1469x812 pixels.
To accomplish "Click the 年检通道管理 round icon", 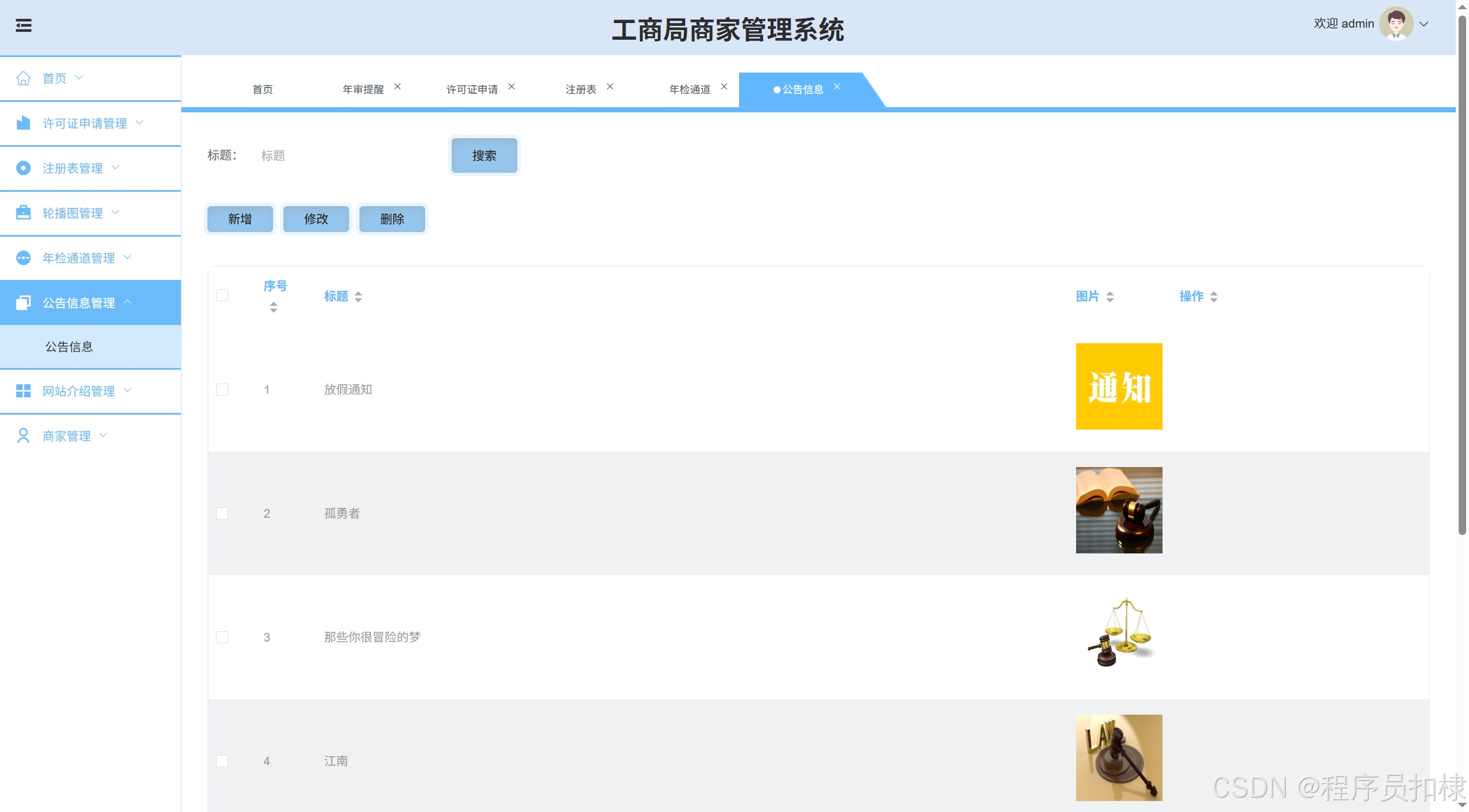I will (24, 257).
